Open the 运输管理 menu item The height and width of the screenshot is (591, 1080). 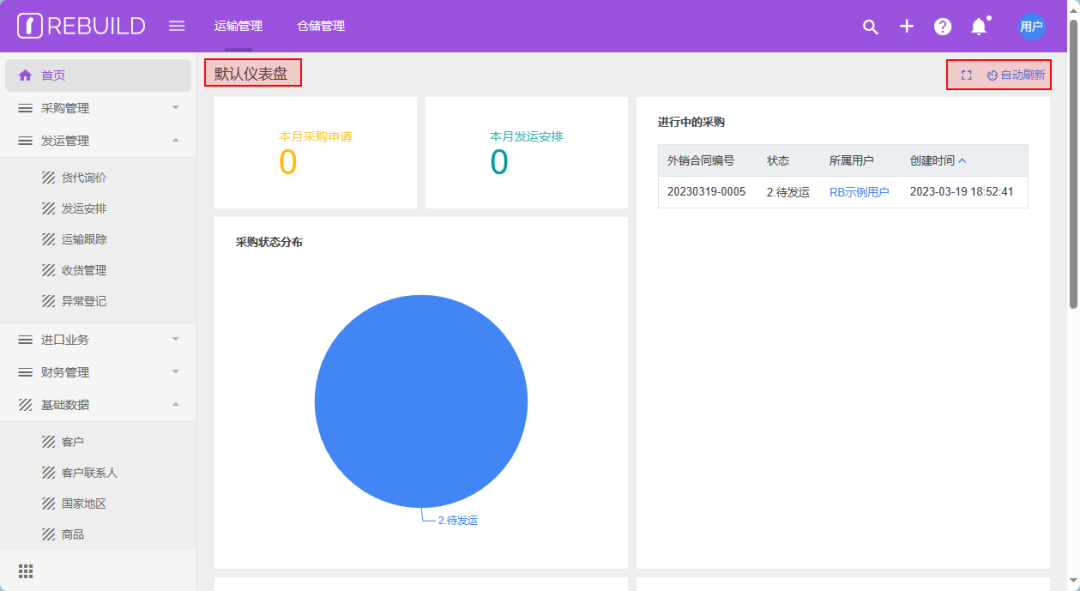click(240, 26)
